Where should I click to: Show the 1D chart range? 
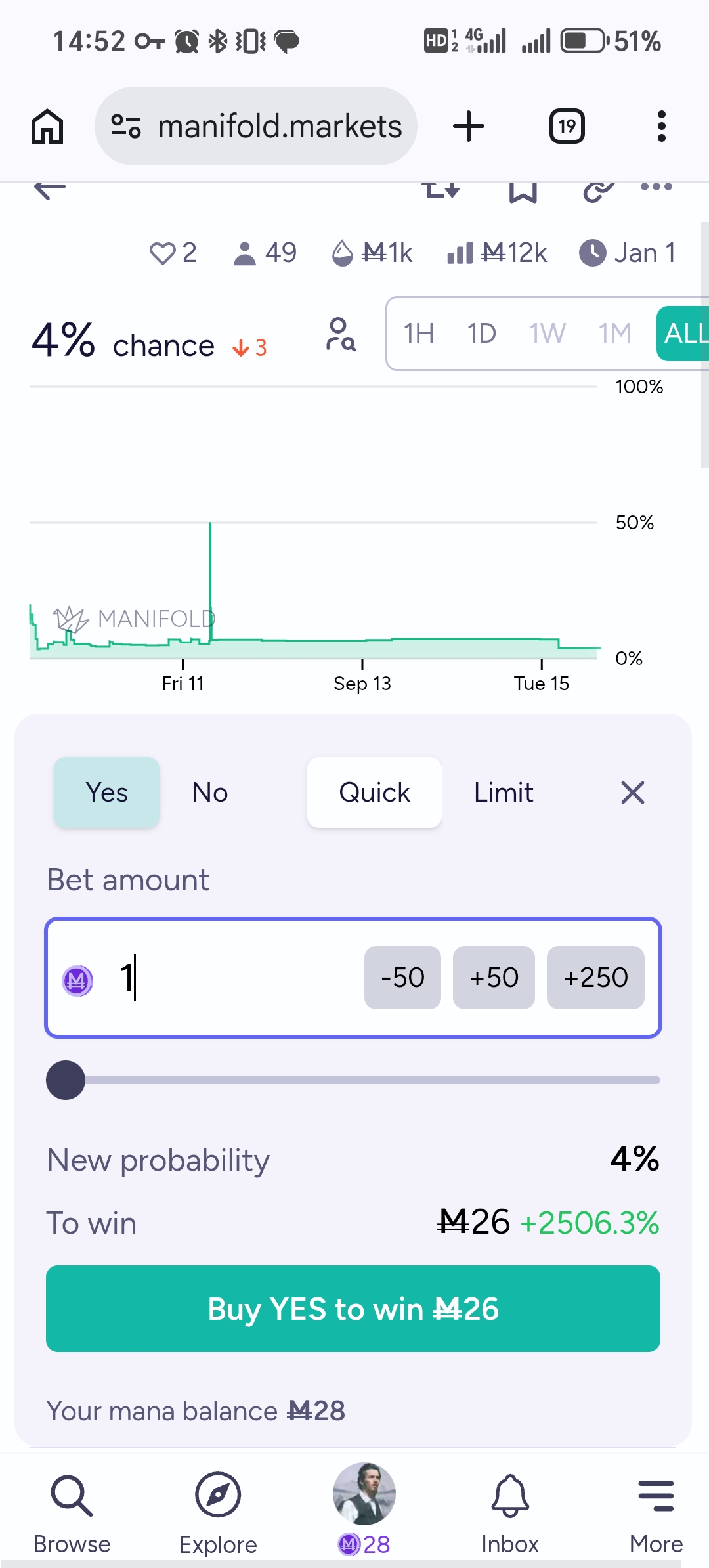tap(481, 334)
